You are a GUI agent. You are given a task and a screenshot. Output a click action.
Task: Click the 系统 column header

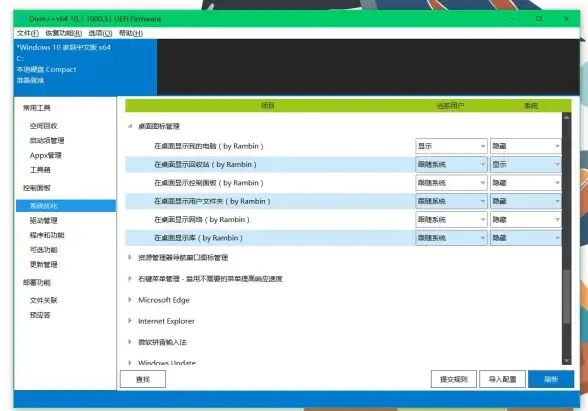pos(531,106)
